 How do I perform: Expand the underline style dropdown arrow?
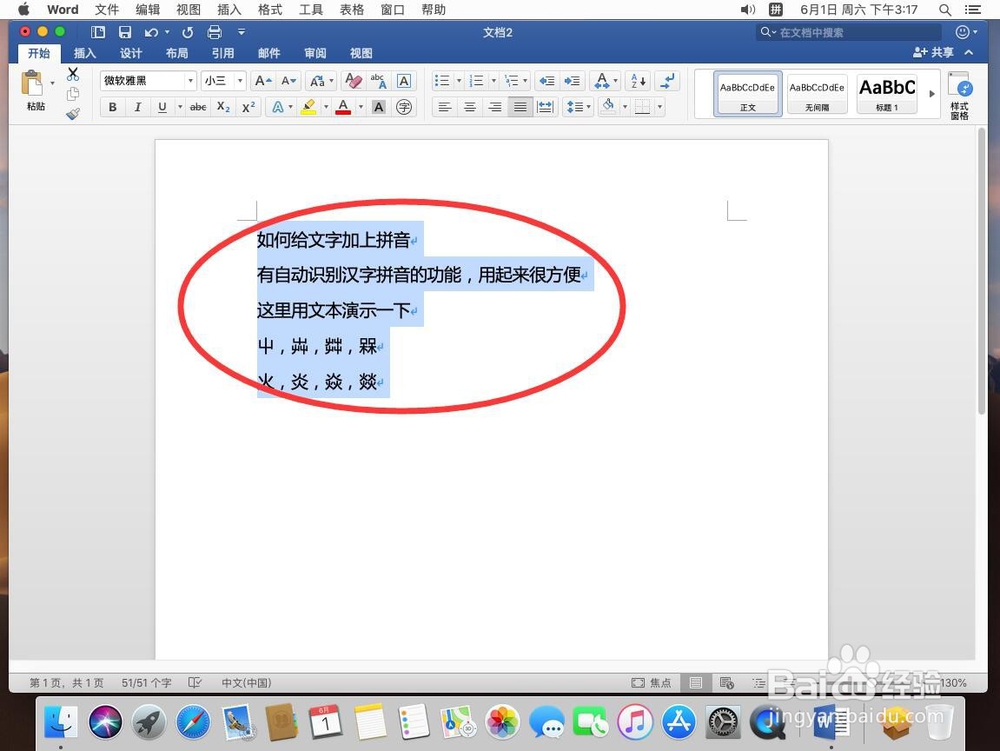(x=180, y=107)
